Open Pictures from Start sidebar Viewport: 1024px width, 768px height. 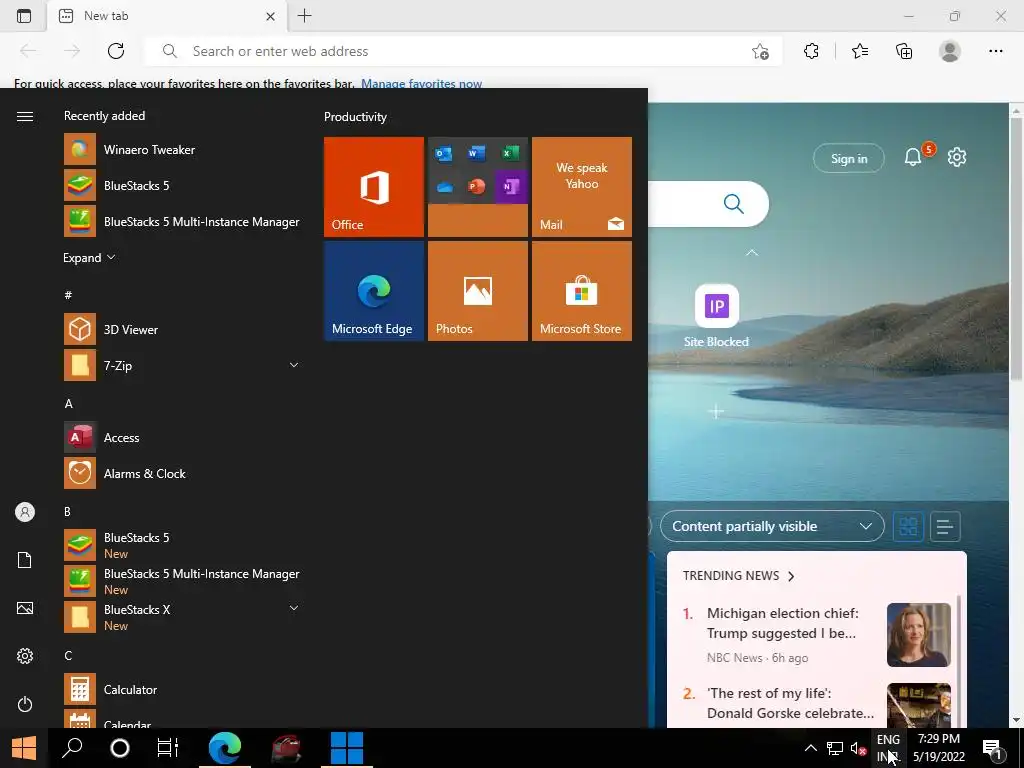pos(25,608)
